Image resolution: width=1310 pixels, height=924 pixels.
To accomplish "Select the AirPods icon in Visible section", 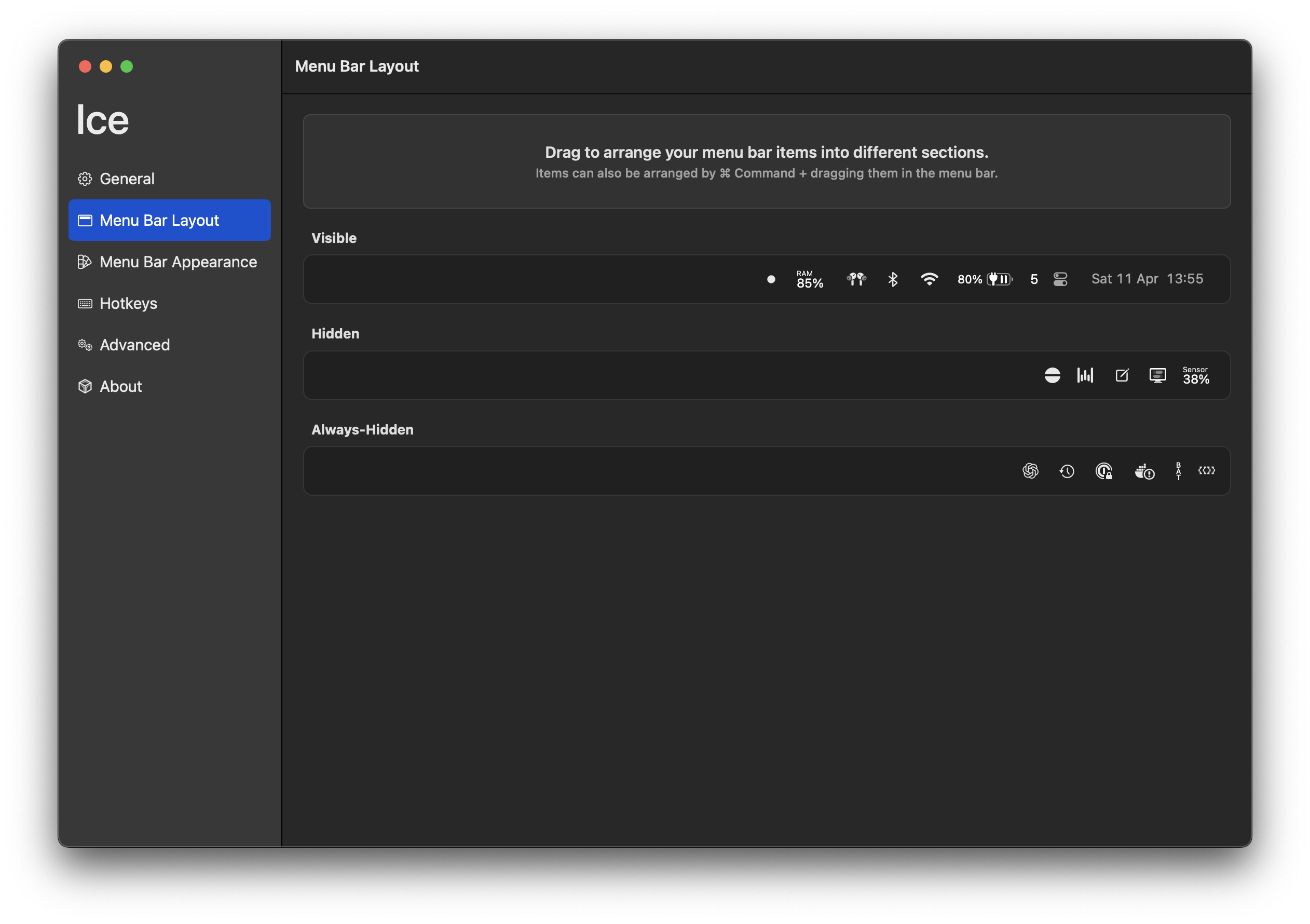I will click(856, 279).
